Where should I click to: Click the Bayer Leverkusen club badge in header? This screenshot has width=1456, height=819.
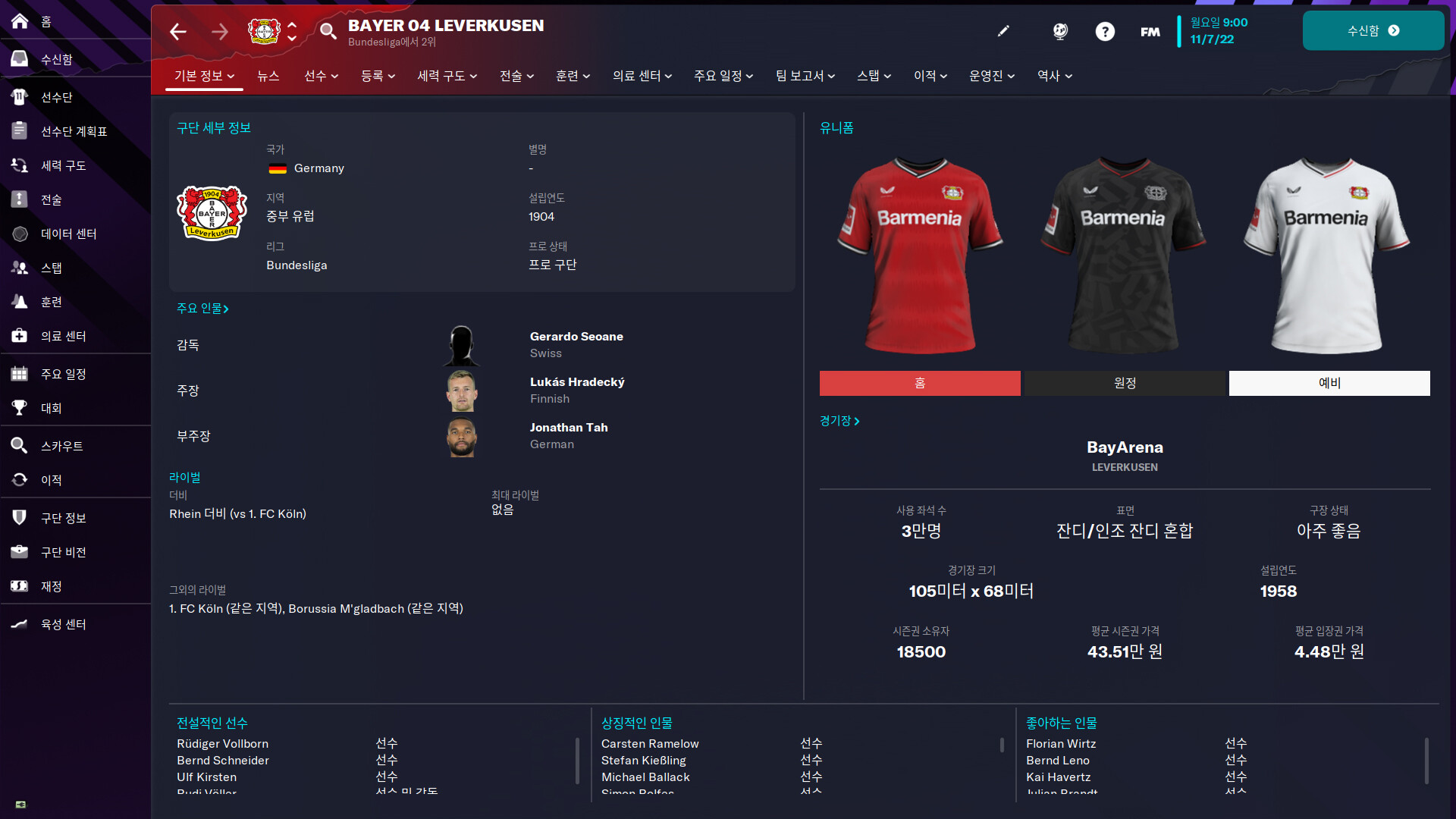pyautogui.click(x=264, y=31)
